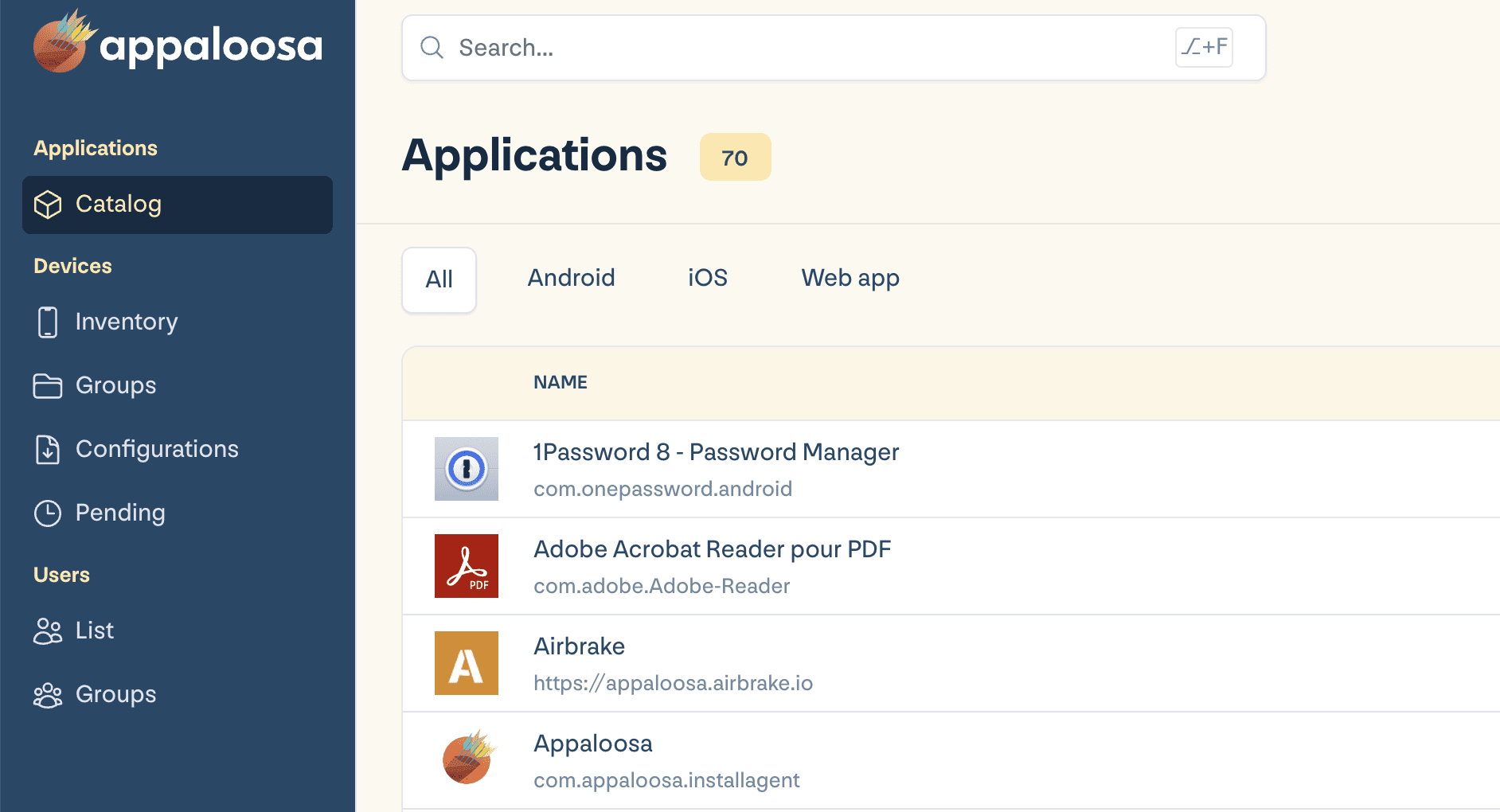Click com.appaloosa.installagent identifier
Screen dimensions: 1500x812
tap(666, 780)
